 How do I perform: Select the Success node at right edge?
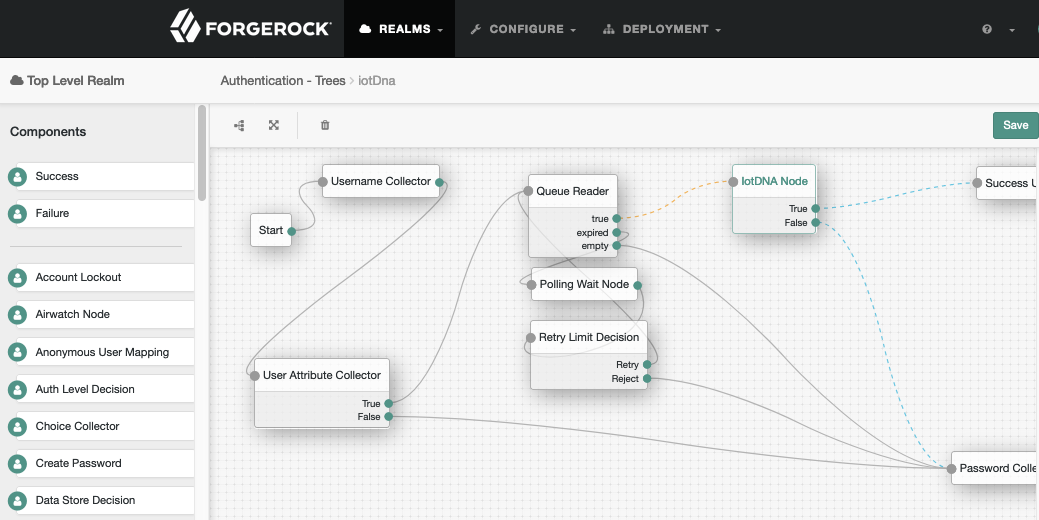[1008, 183]
